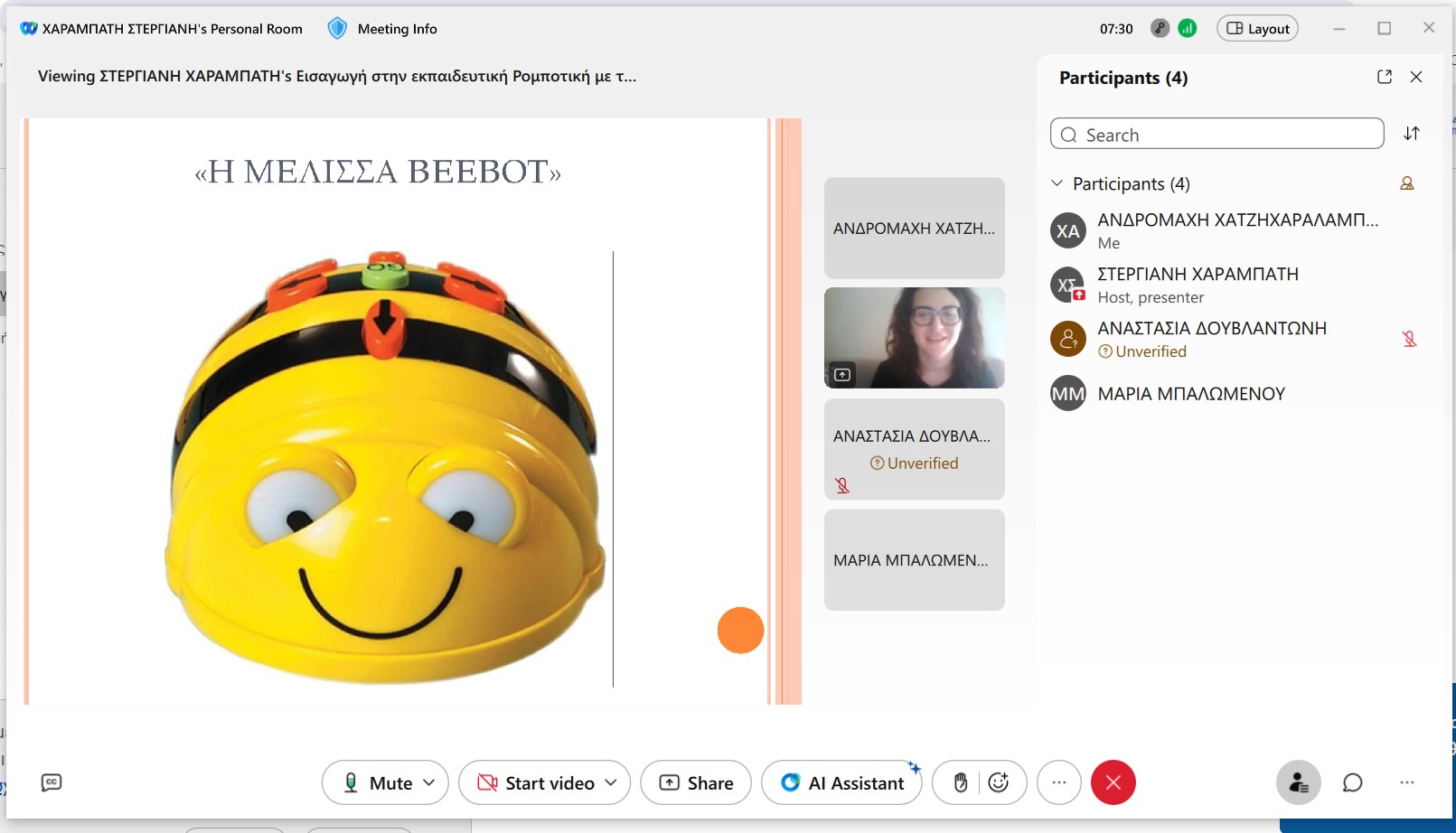Pop out the Participants panel

(x=1384, y=77)
